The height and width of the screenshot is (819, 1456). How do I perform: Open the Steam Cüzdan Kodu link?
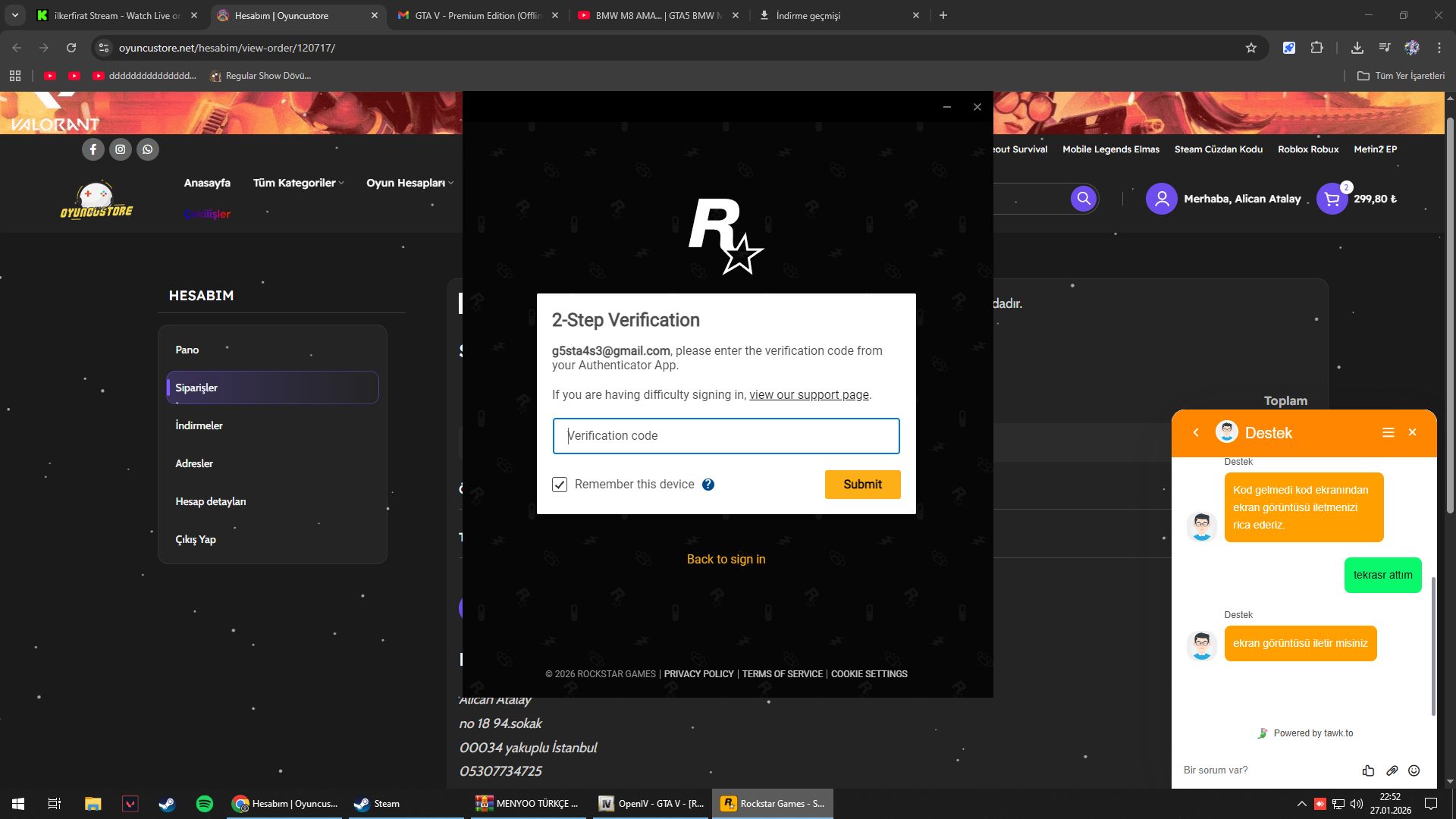(1219, 149)
